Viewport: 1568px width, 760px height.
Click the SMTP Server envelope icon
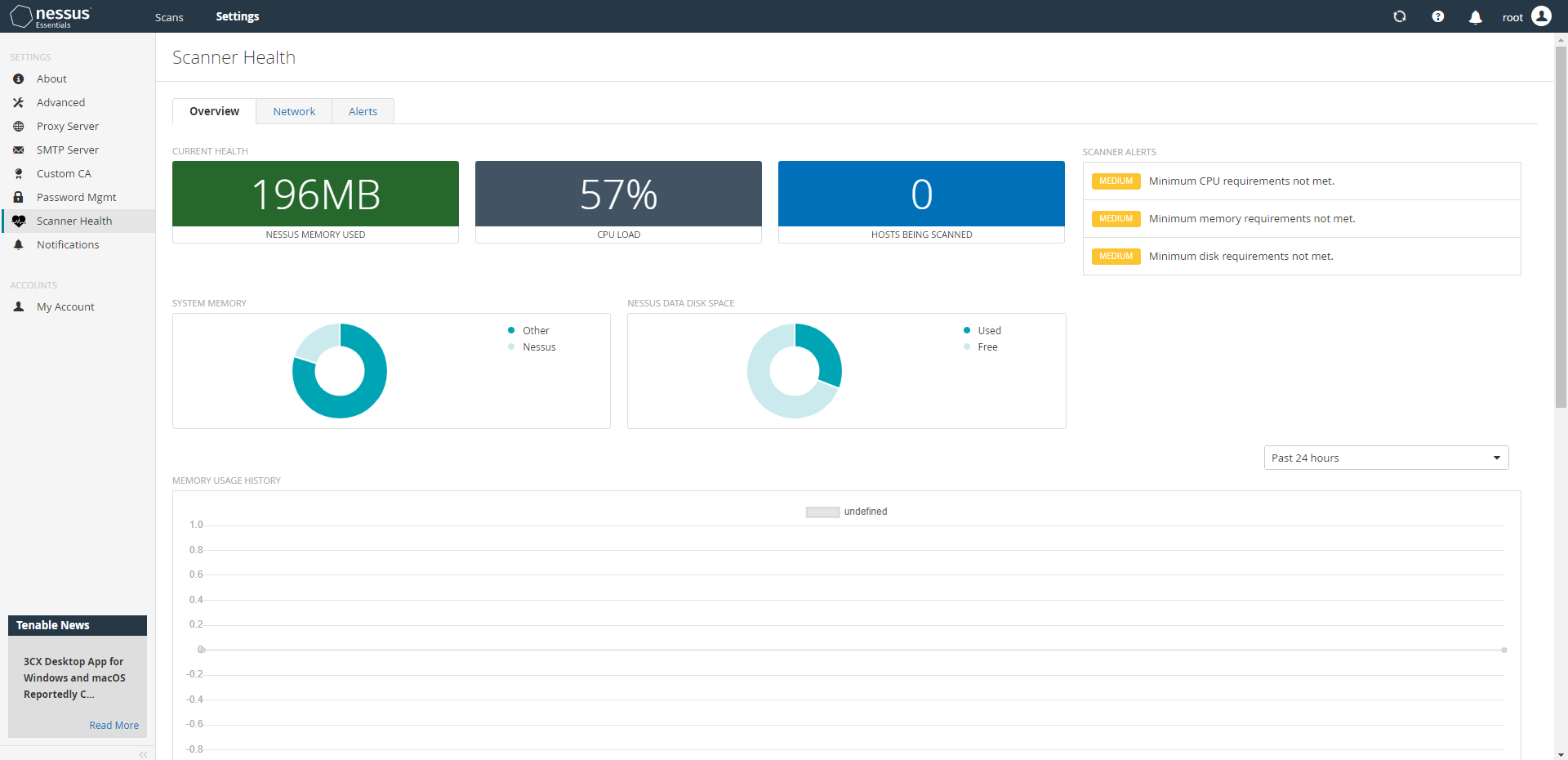pyautogui.click(x=18, y=150)
